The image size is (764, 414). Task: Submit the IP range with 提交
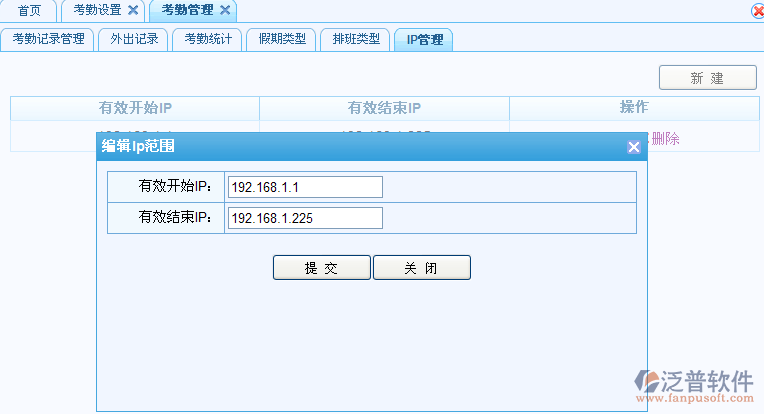(x=321, y=268)
